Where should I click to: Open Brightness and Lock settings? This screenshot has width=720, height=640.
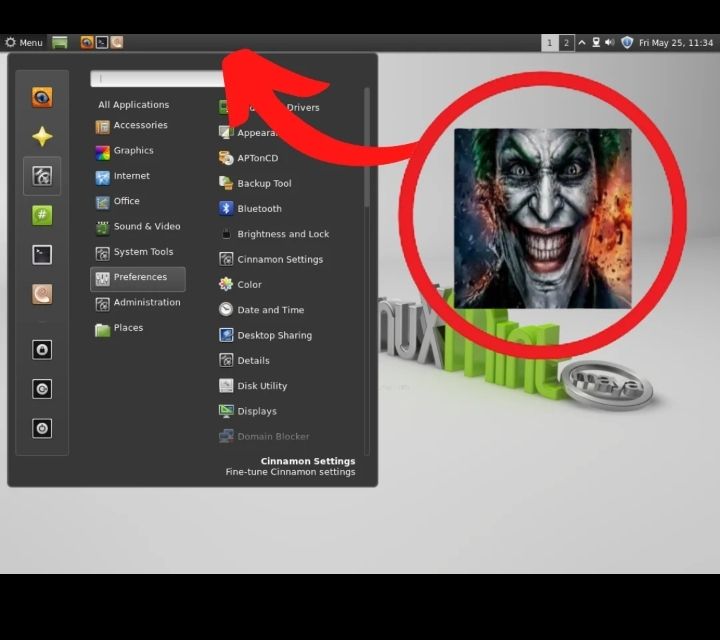point(274,234)
